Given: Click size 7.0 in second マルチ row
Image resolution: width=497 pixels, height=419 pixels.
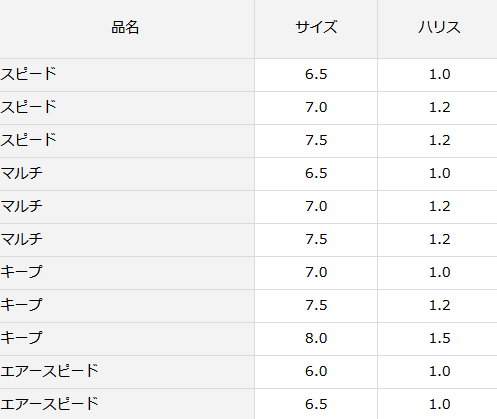Looking at the screenshot, I should coord(316,207).
